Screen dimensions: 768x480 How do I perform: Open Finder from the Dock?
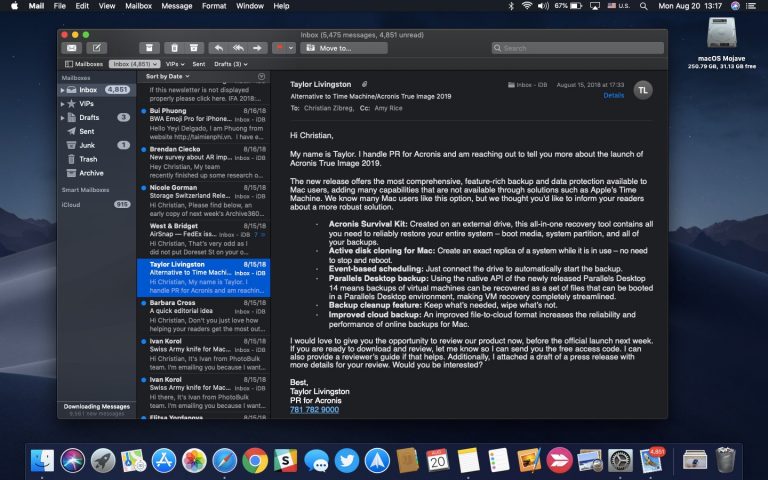coord(42,460)
